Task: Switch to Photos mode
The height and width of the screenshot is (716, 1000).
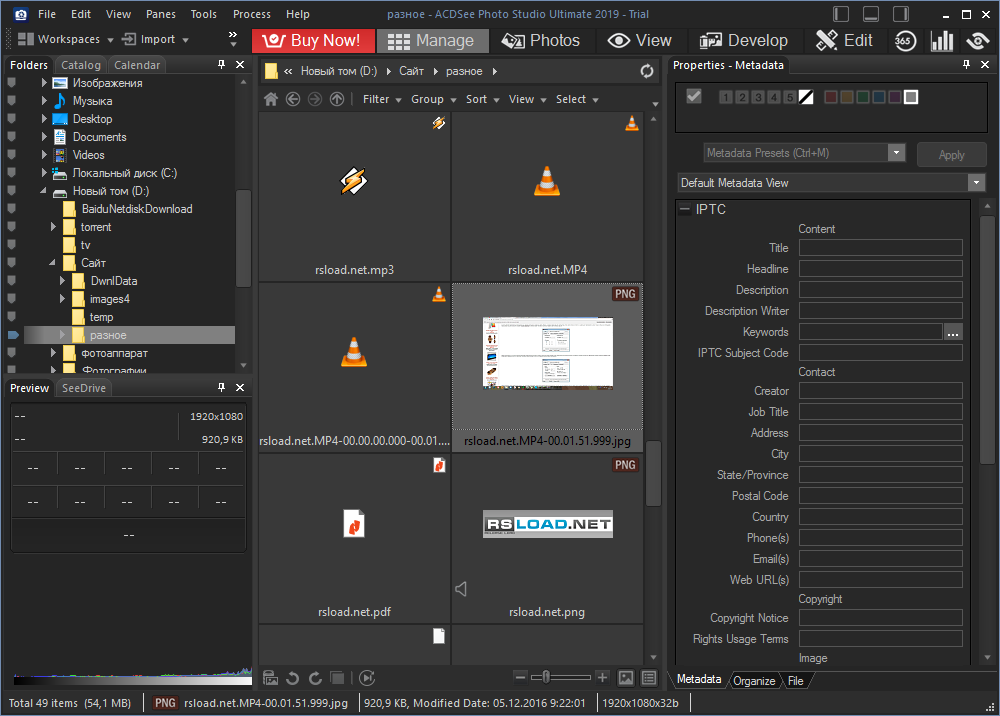Action: [x=541, y=41]
